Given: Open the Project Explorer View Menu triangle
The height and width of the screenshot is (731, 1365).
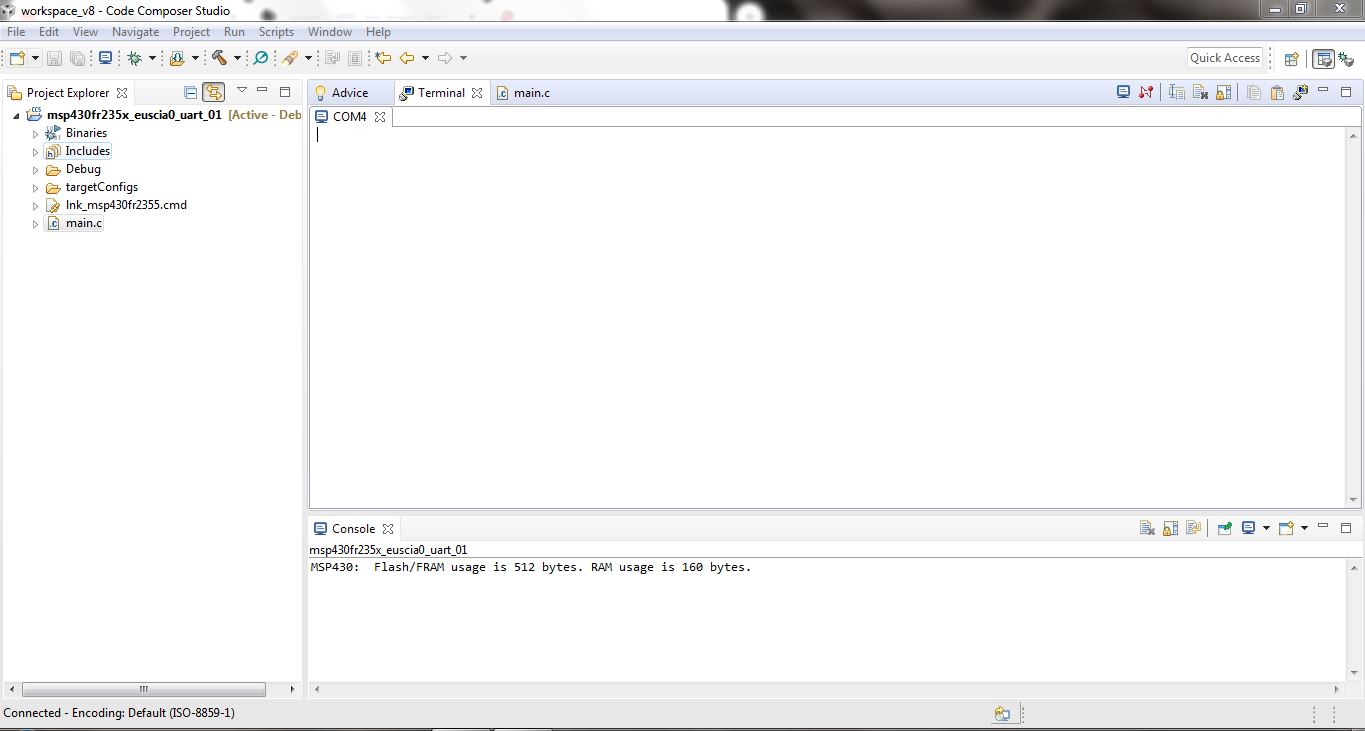Looking at the screenshot, I should pyautogui.click(x=241, y=91).
